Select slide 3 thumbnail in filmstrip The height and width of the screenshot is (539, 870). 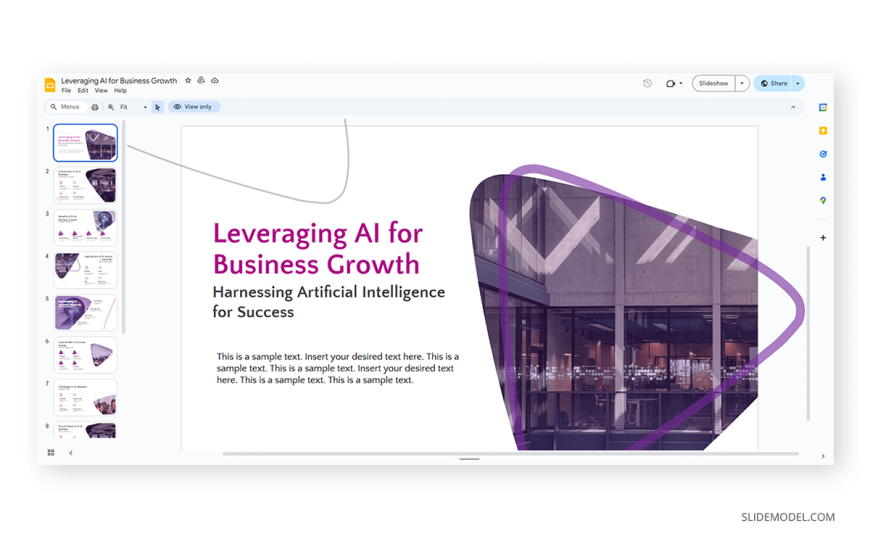[x=86, y=228]
